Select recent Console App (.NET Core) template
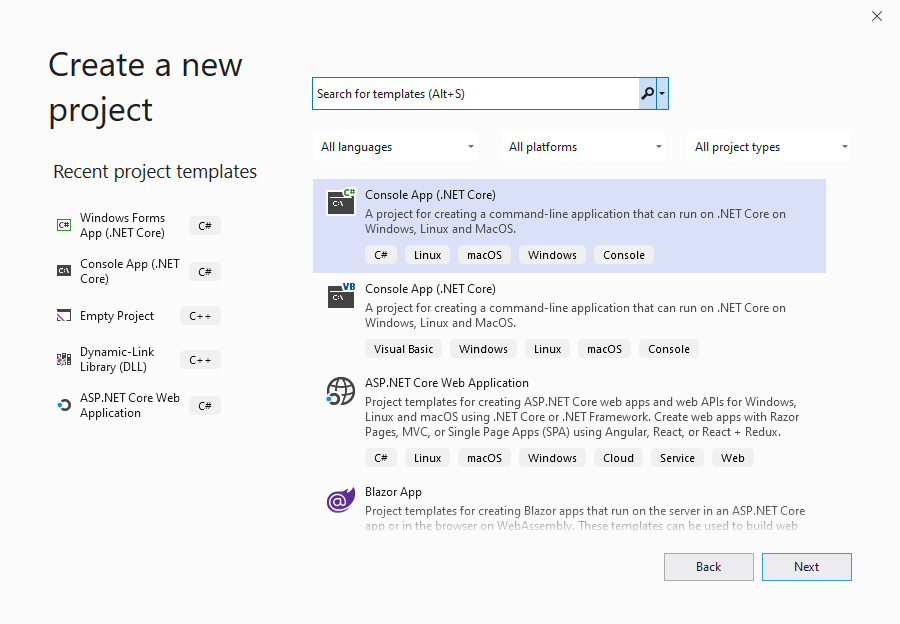The height and width of the screenshot is (624, 900). click(130, 271)
